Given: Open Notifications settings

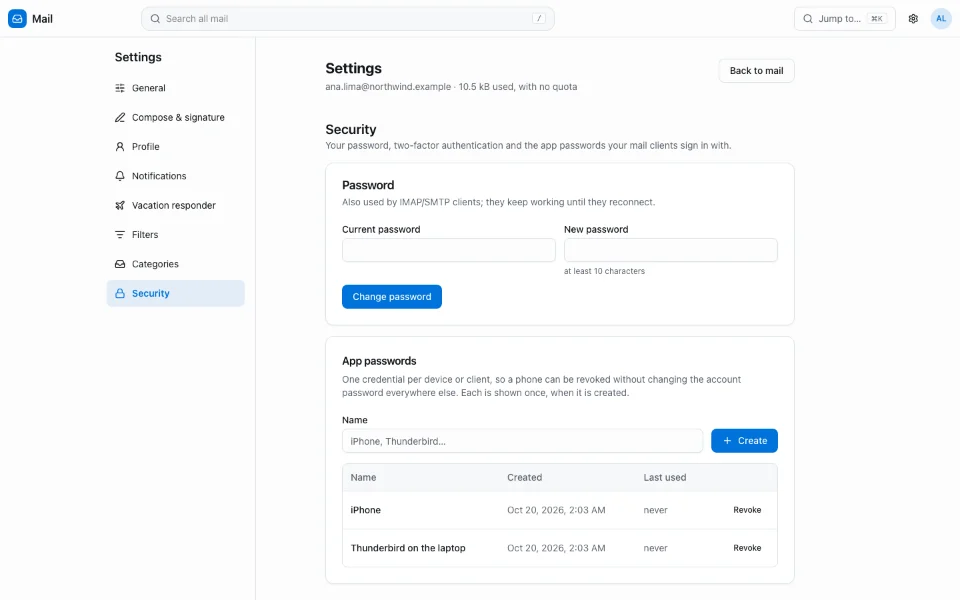Looking at the screenshot, I should point(176,176).
